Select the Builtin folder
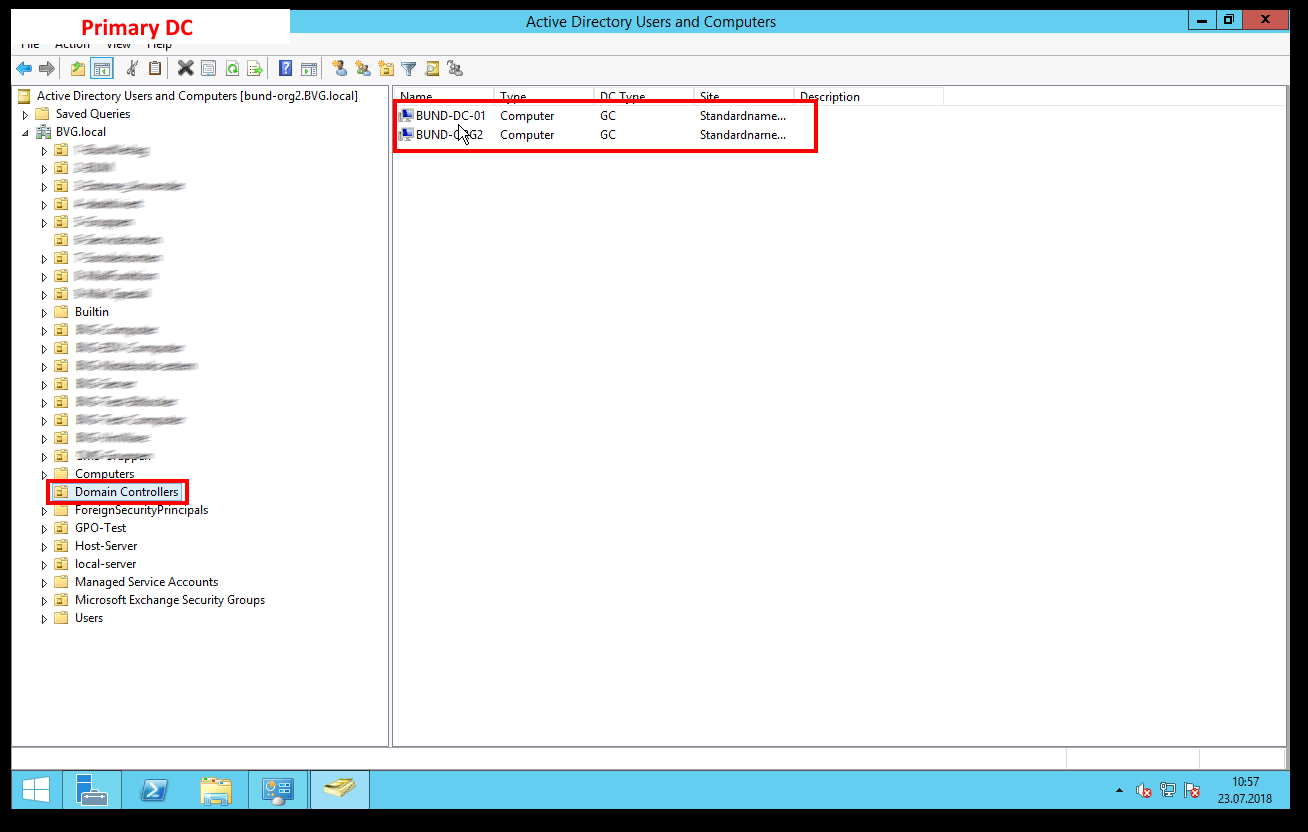The width and height of the screenshot is (1308, 832). 92,312
